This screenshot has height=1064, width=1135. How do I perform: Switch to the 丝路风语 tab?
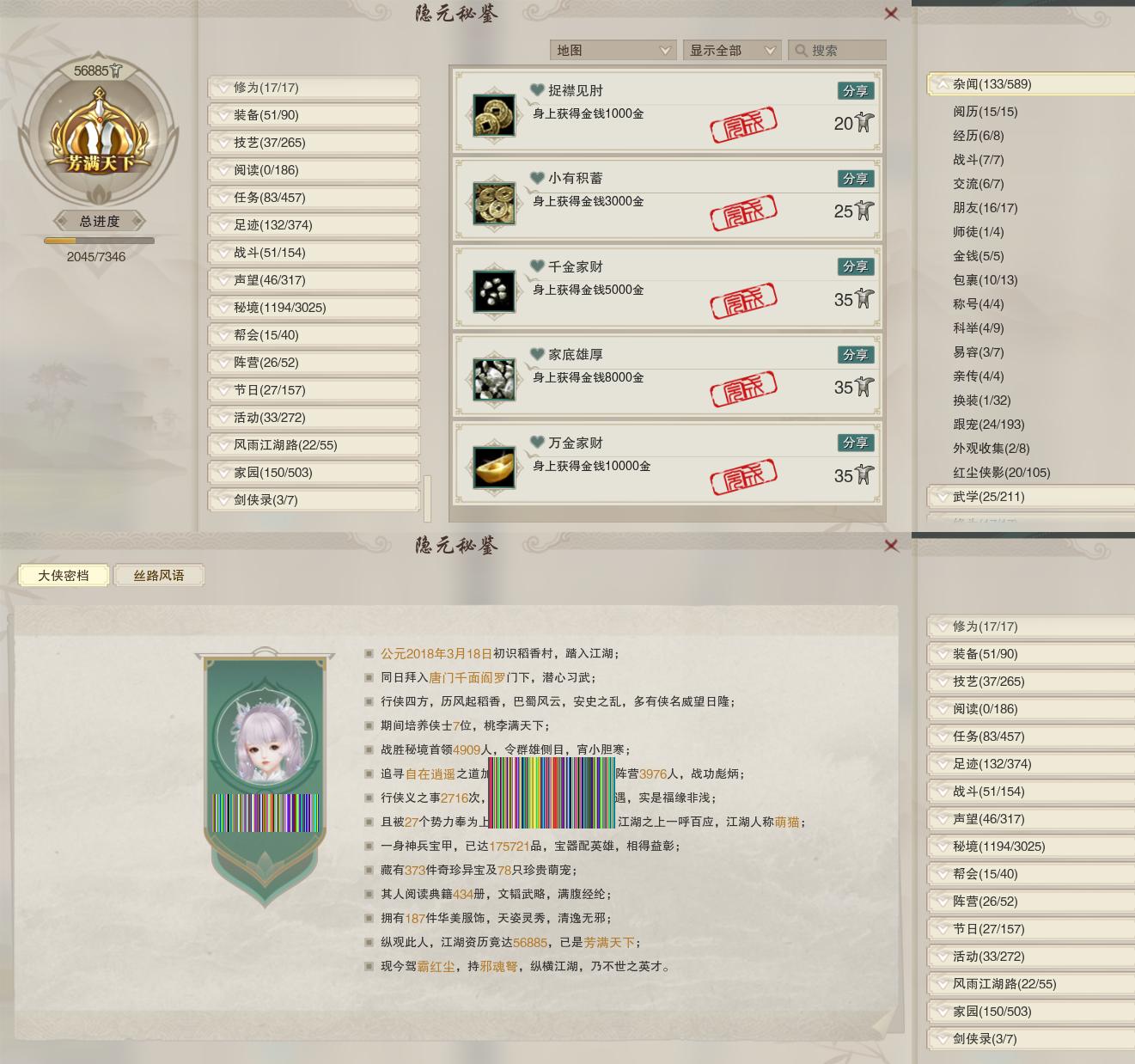(158, 576)
